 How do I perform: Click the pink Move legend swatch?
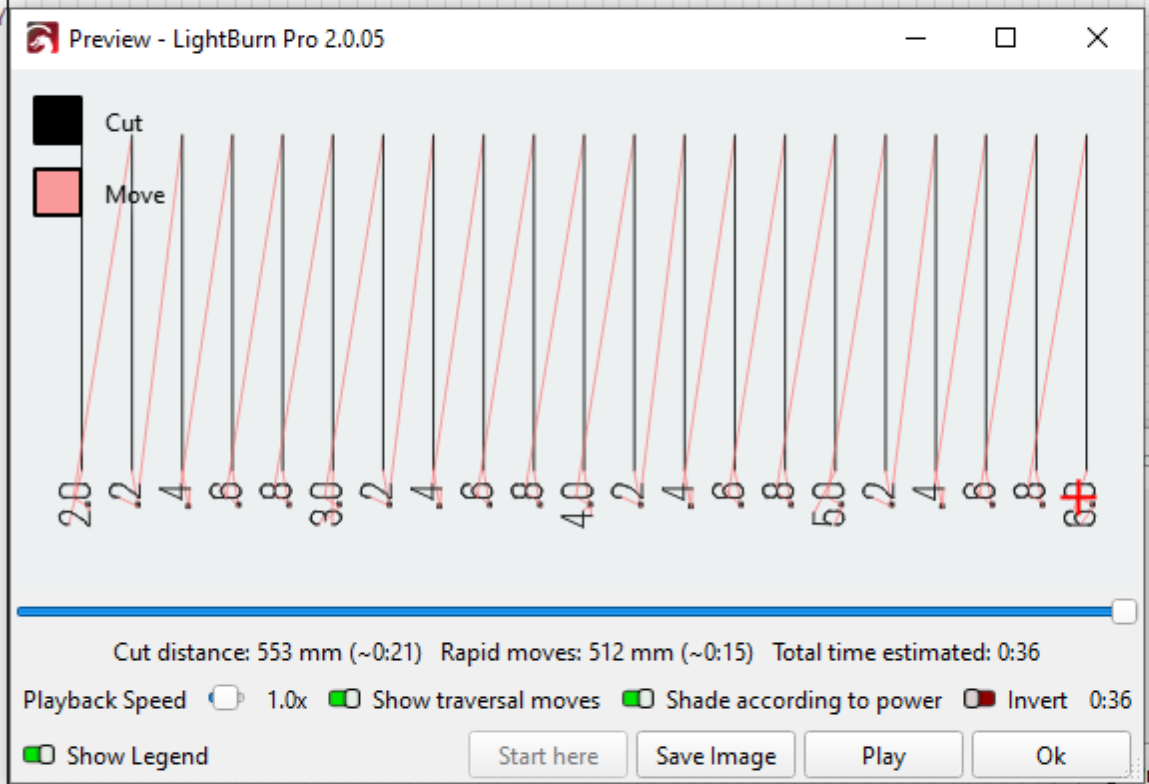point(57,192)
